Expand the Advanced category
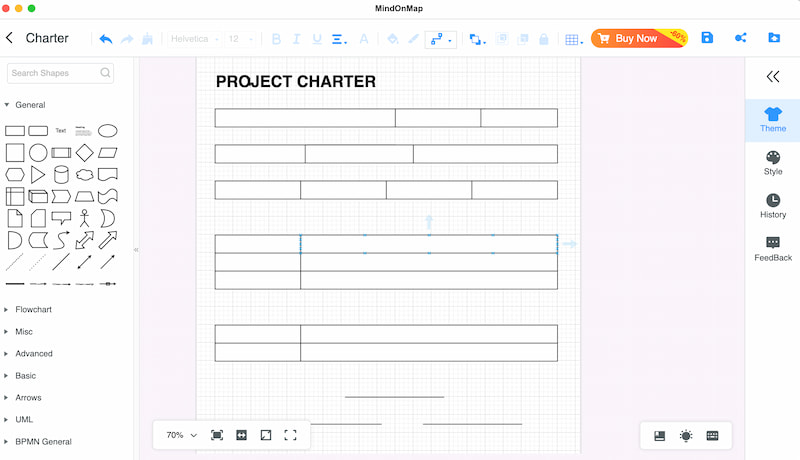800x460 pixels. [29, 353]
